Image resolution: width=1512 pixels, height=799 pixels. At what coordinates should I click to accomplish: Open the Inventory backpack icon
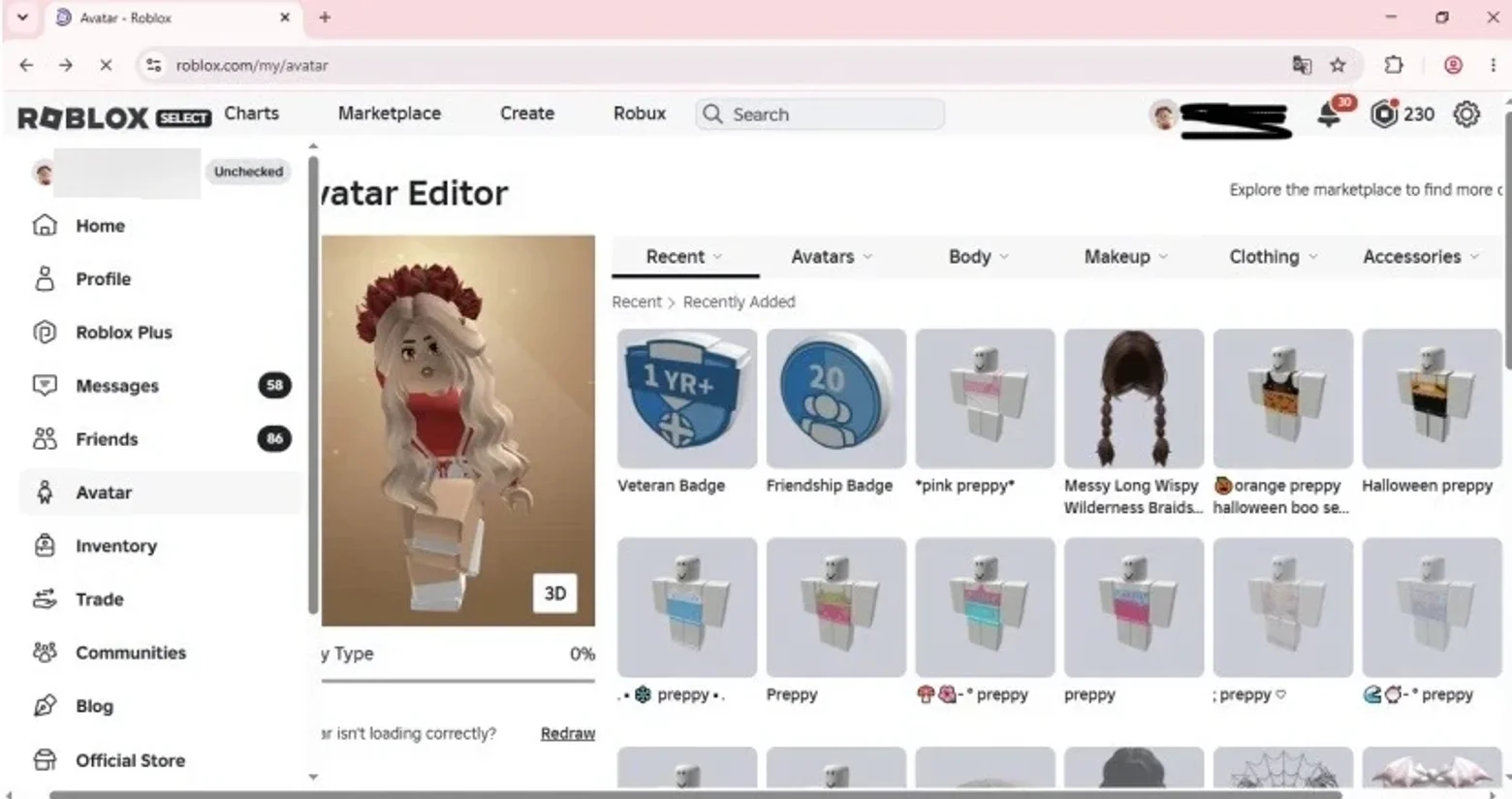[45, 545]
